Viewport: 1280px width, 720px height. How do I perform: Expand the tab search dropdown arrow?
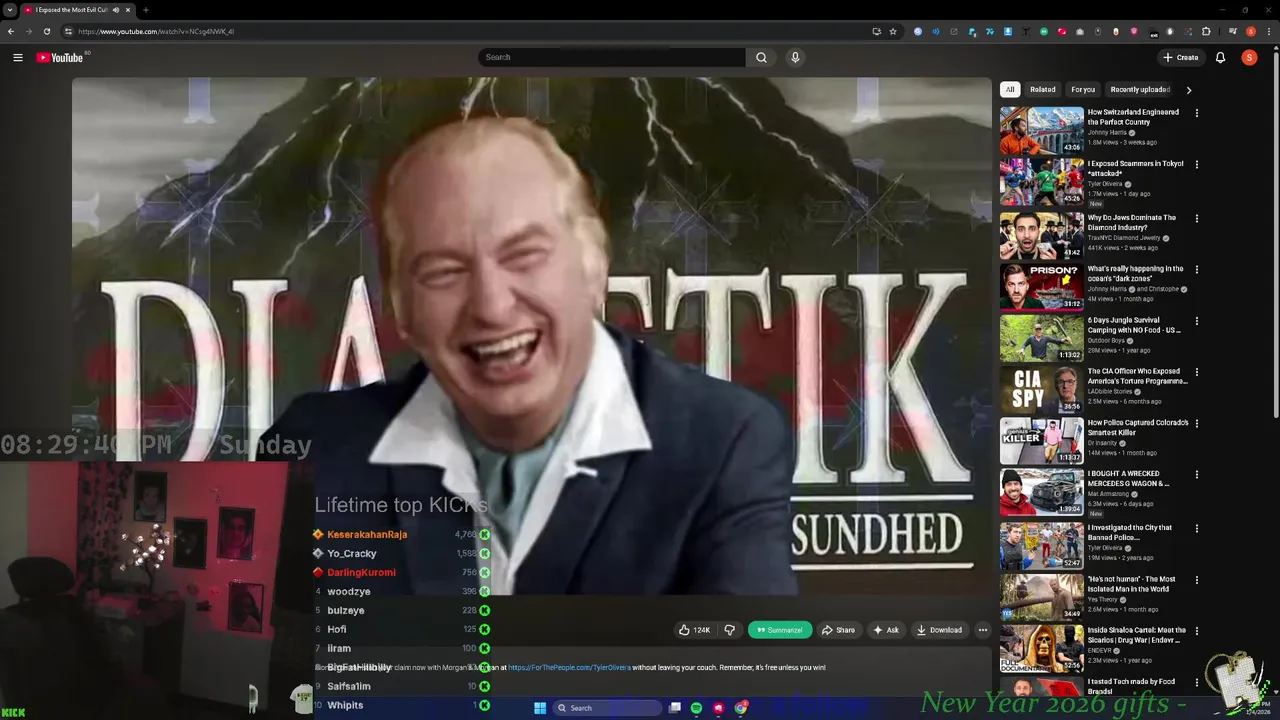(10, 10)
